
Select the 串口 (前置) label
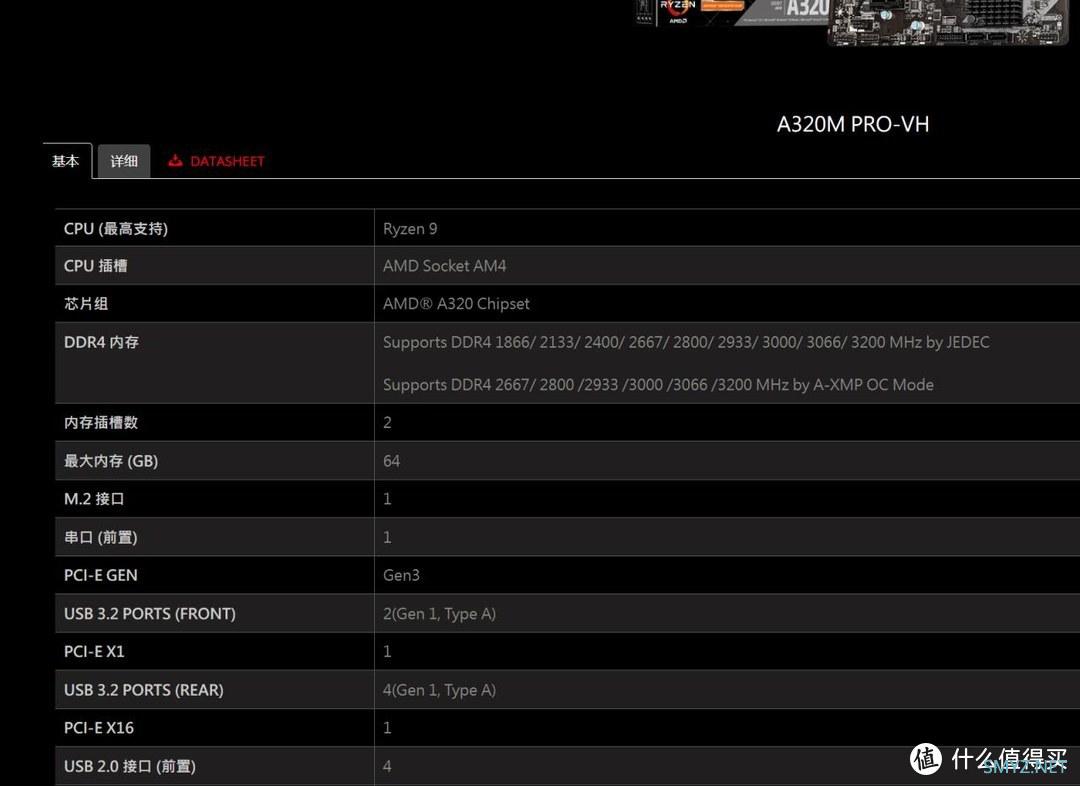pyautogui.click(x=101, y=537)
